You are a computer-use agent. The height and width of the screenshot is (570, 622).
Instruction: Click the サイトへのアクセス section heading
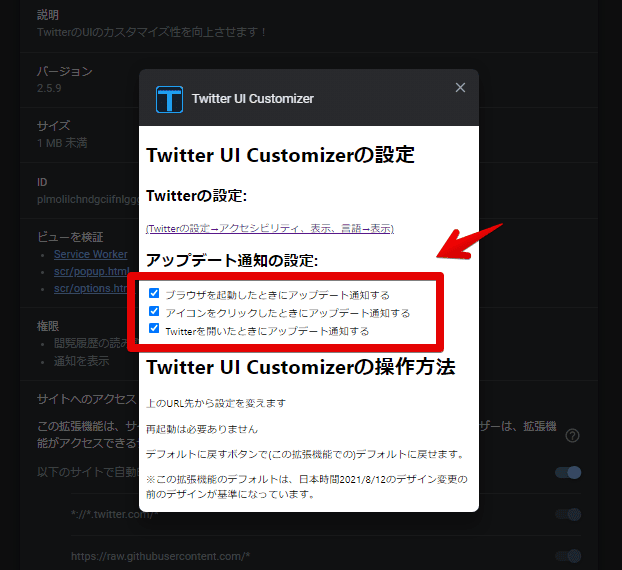[87, 399]
